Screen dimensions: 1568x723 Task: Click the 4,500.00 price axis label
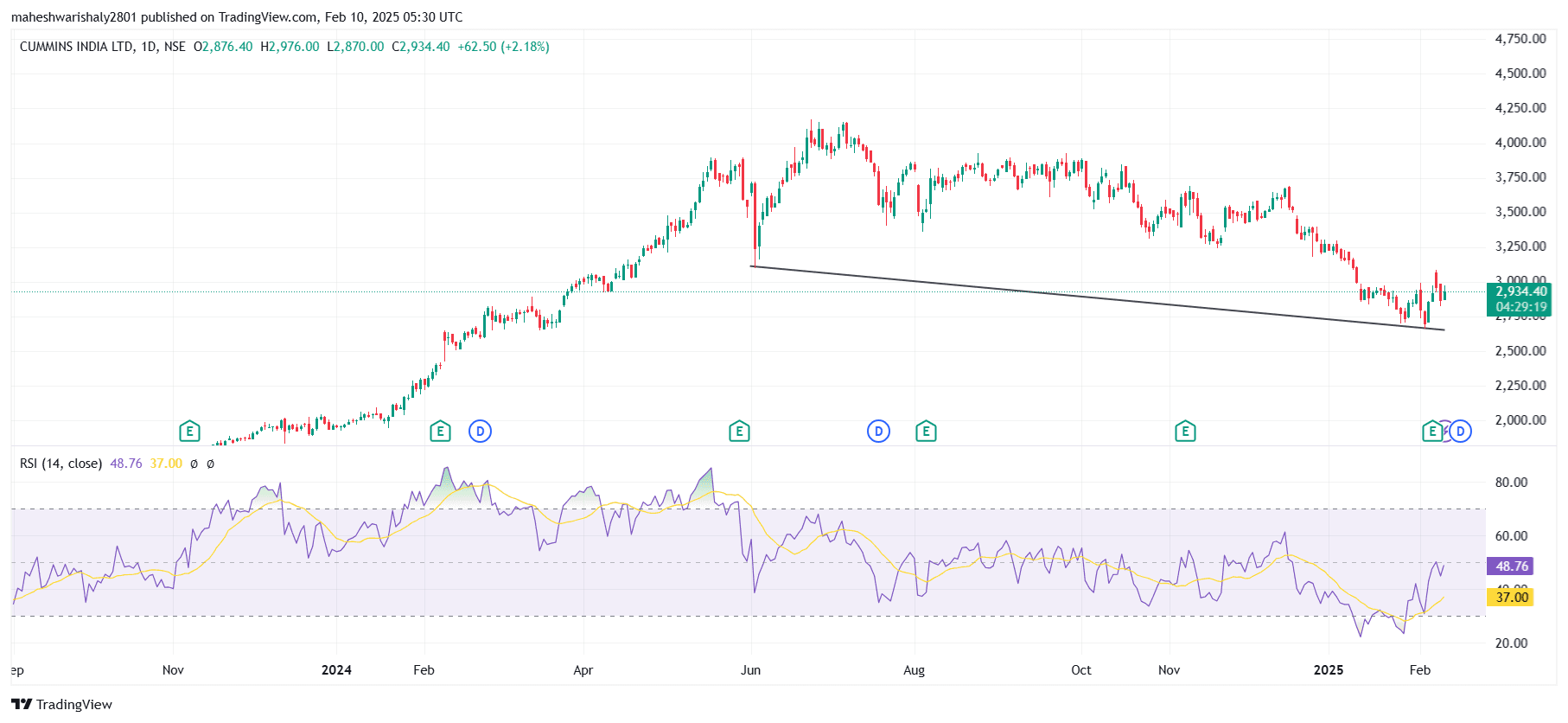pos(1520,74)
